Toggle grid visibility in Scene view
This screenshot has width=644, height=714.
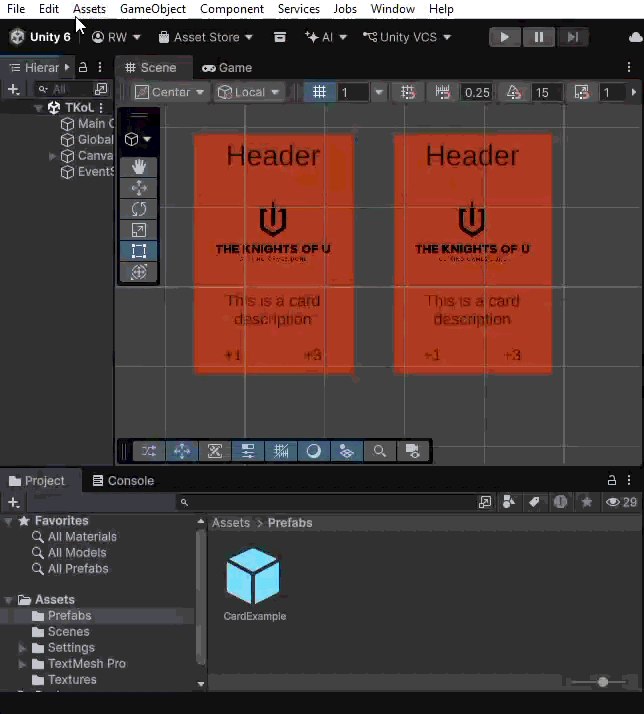320,92
